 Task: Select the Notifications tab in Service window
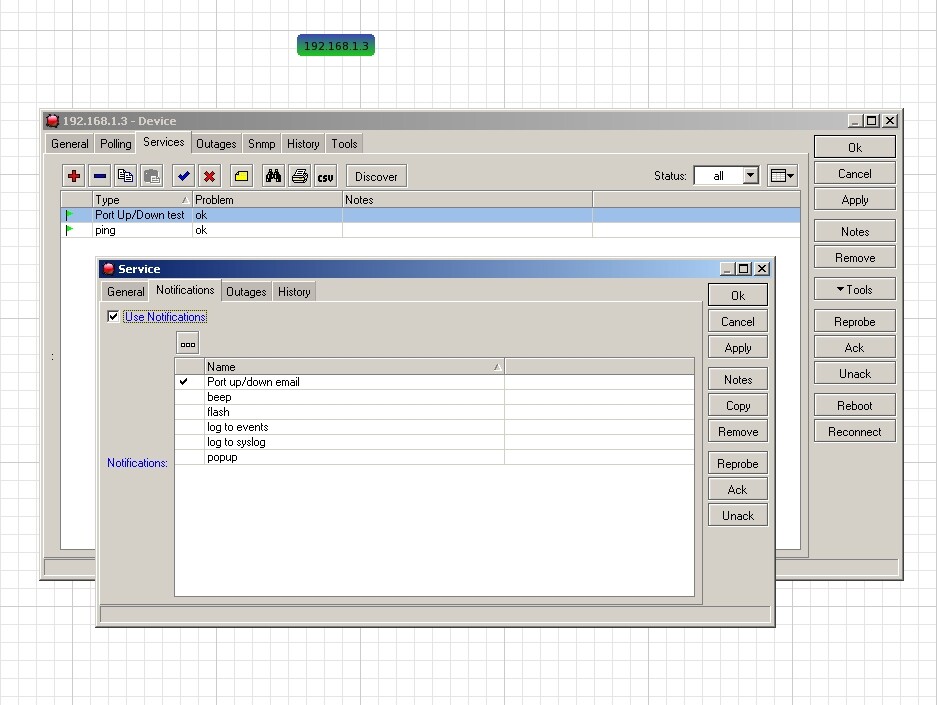(x=185, y=290)
